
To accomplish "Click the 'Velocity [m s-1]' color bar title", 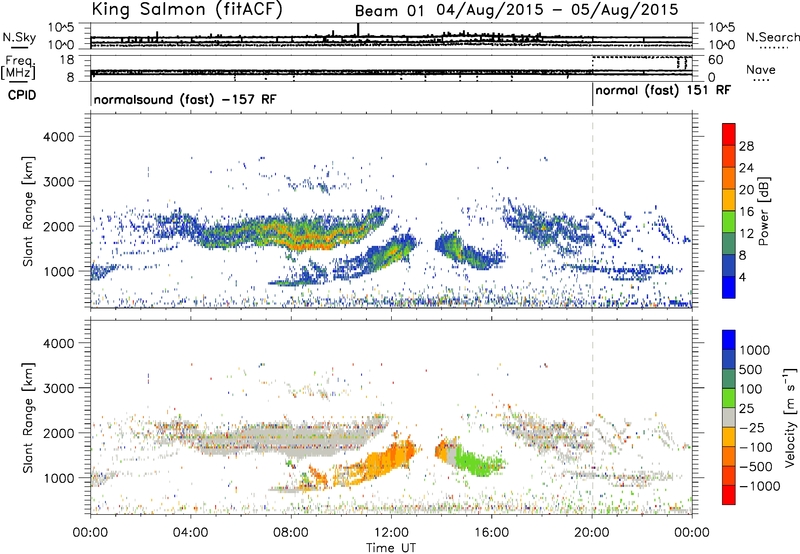I will (790, 417).
